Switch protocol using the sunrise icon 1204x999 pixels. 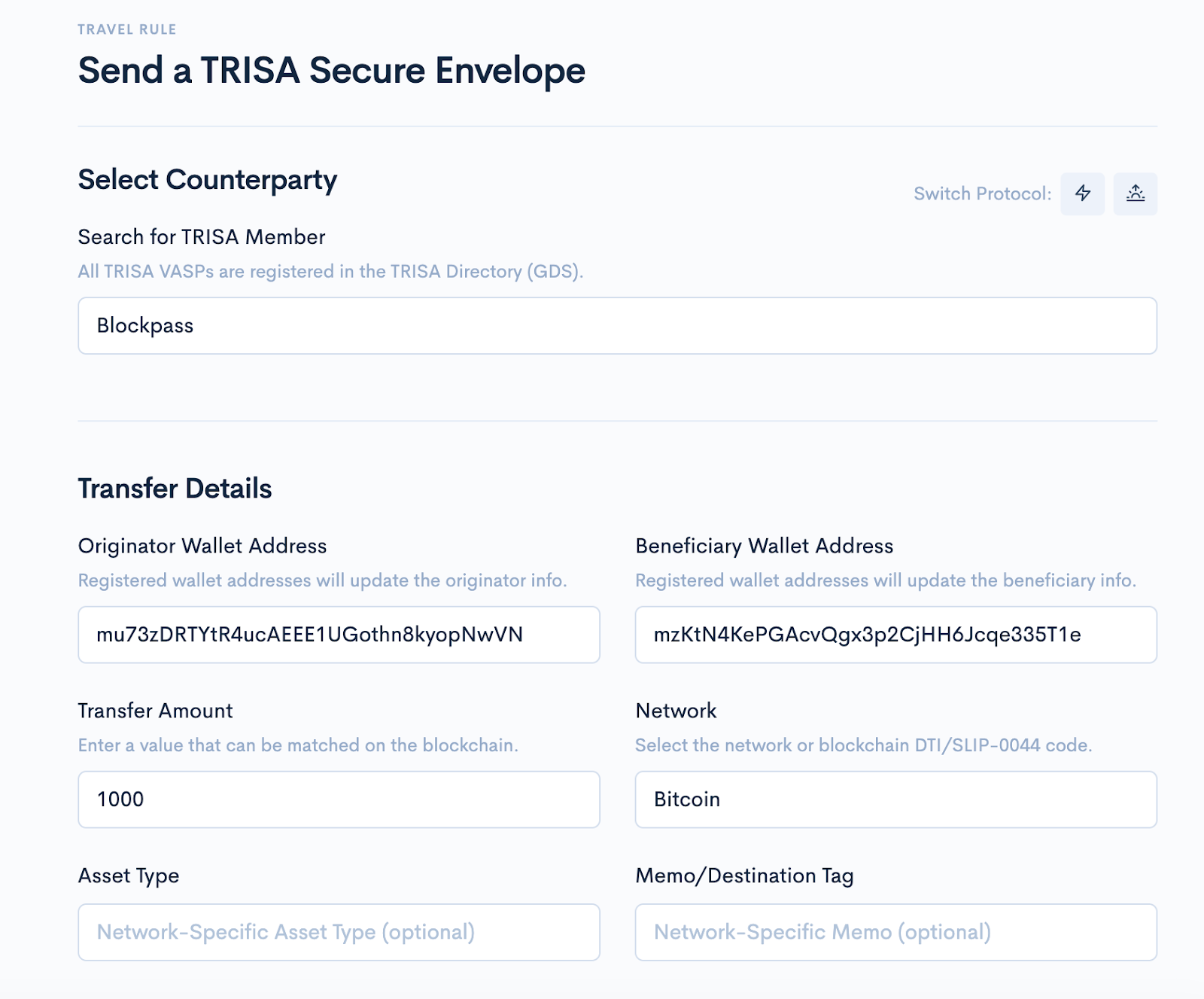pyautogui.click(x=1135, y=193)
